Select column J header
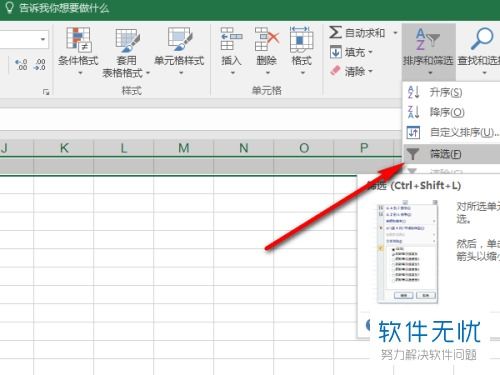500x375 pixels. click(17, 148)
